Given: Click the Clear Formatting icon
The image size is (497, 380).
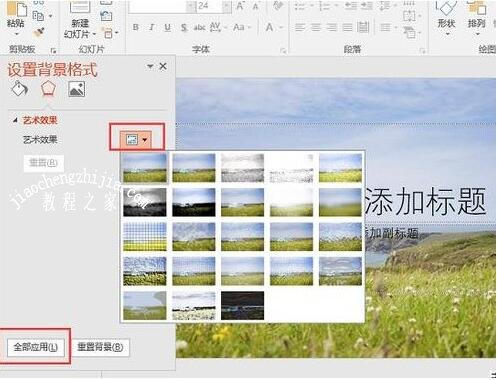Looking at the screenshot, I should pos(277,6).
